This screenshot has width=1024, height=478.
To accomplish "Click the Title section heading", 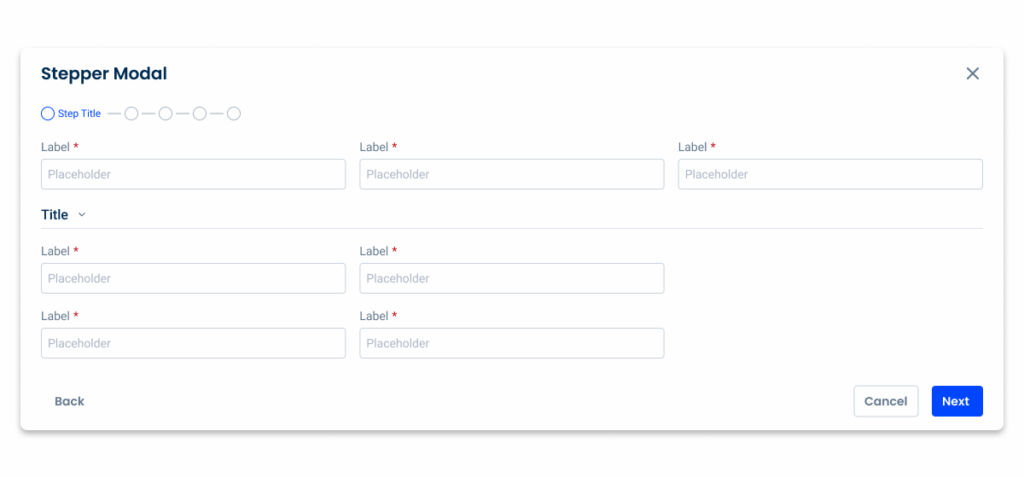I will pyautogui.click(x=55, y=215).
